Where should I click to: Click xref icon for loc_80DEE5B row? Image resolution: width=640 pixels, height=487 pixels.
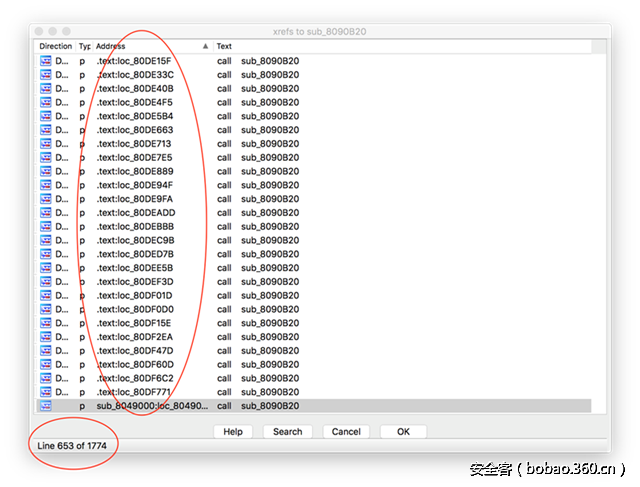point(46,268)
